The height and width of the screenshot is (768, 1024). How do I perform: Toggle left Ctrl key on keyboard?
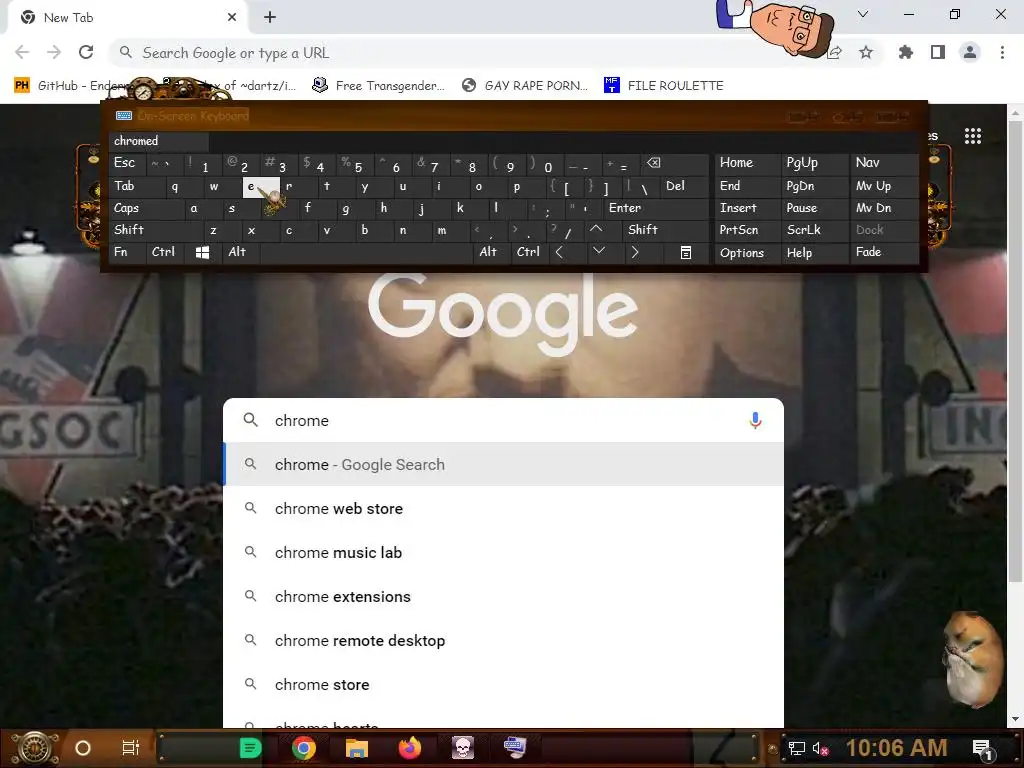pyautogui.click(x=163, y=252)
